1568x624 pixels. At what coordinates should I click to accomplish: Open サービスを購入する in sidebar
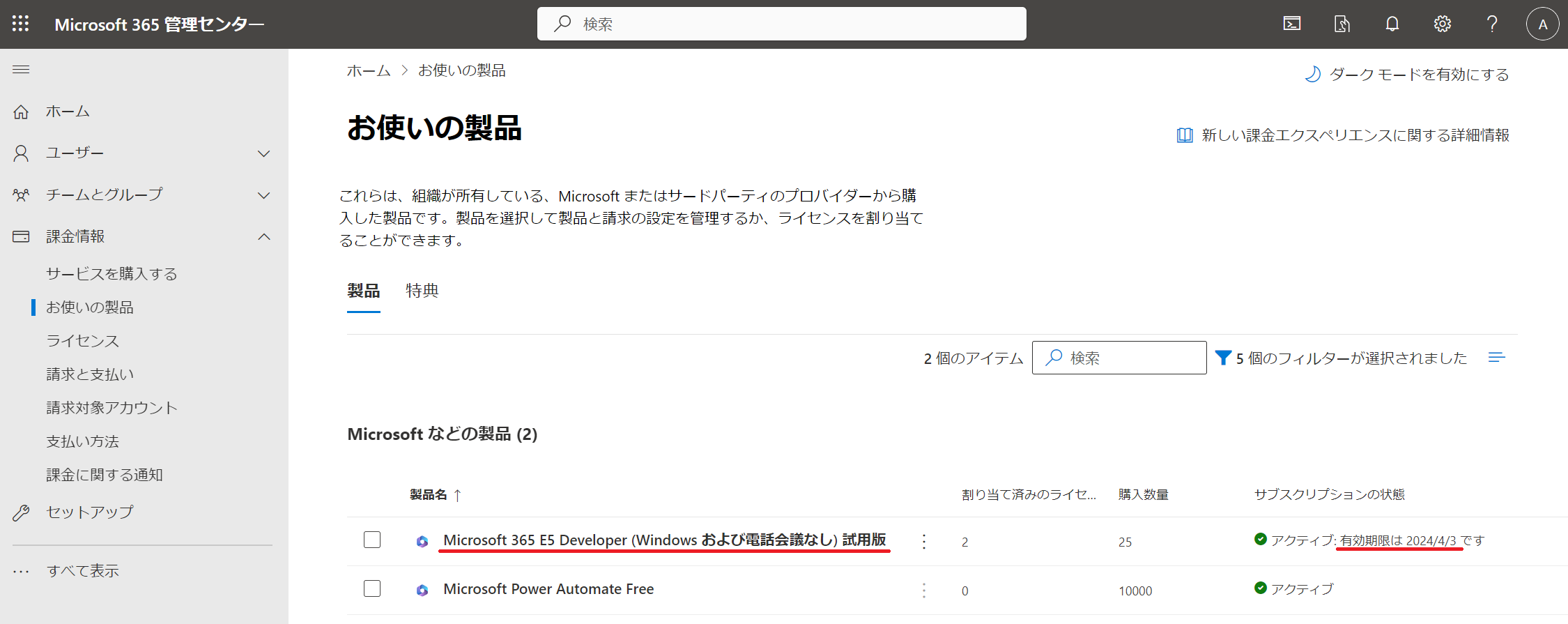[x=112, y=274]
